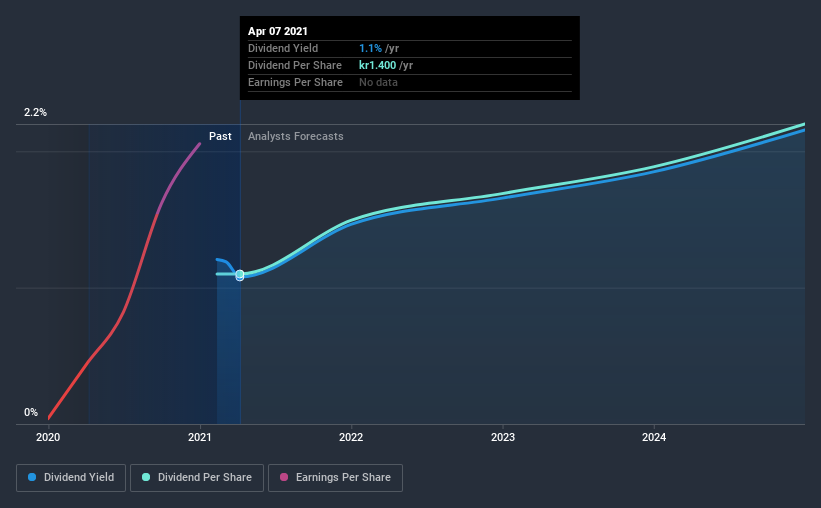This screenshot has height=508, width=821.
Task: Click the Past section label
Action: pos(220,136)
